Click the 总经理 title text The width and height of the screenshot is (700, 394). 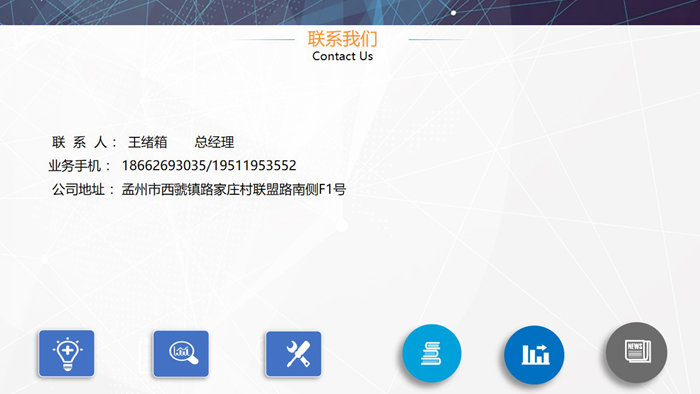point(214,142)
